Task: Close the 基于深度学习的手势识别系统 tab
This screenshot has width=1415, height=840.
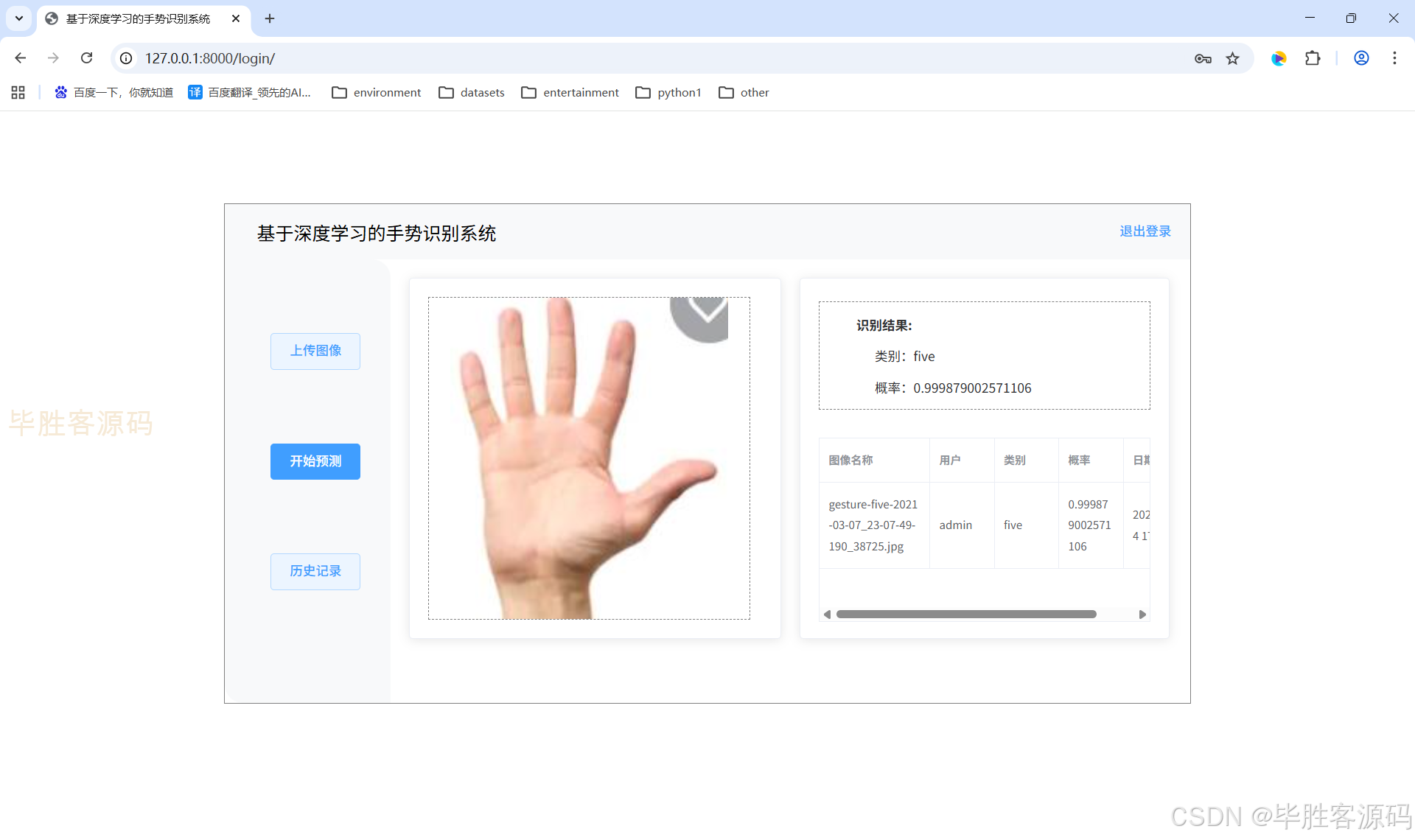Action: [x=236, y=18]
